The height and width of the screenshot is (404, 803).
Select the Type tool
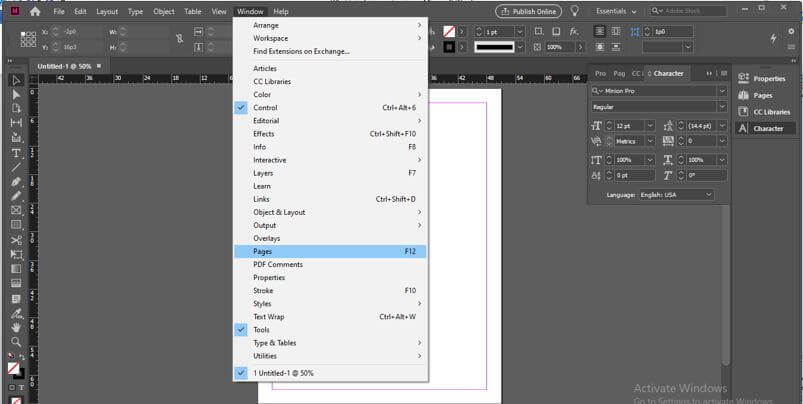[16, 153]
